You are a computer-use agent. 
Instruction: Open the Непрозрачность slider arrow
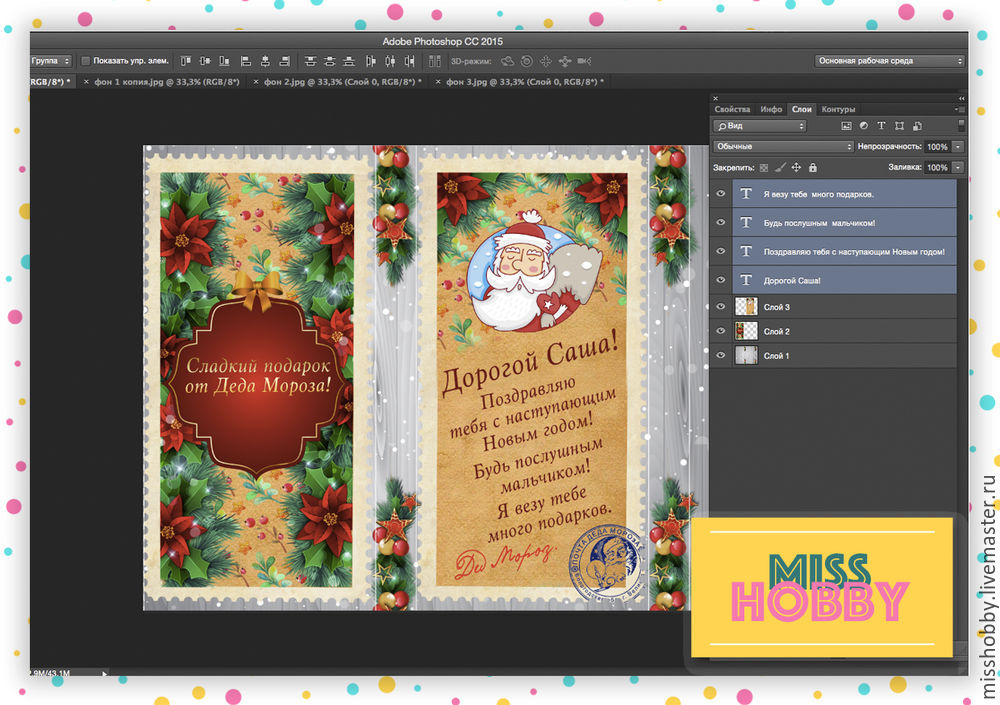(957, 147)
